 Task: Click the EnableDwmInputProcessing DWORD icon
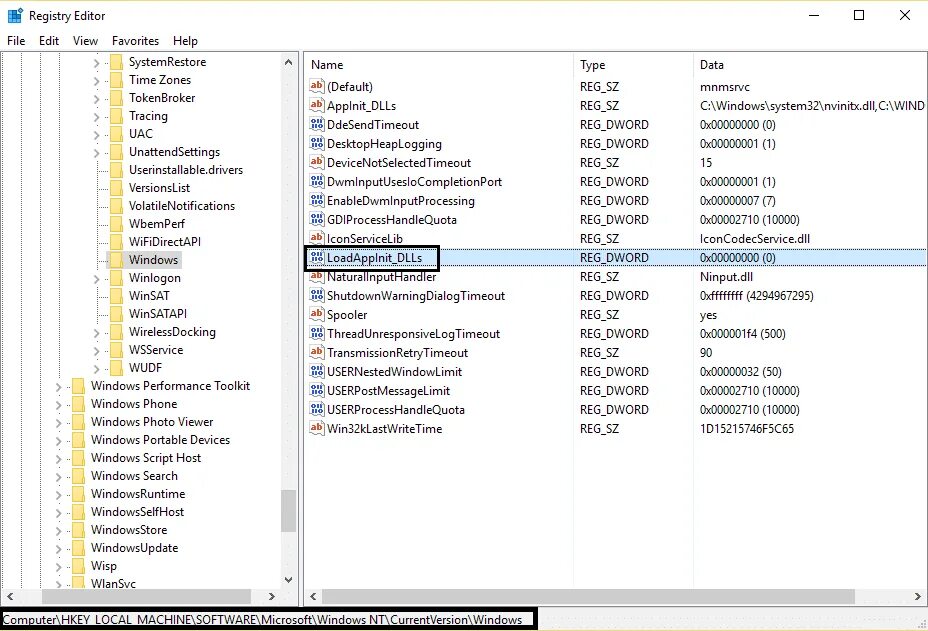pyautogui.click(x=317, y=200)
